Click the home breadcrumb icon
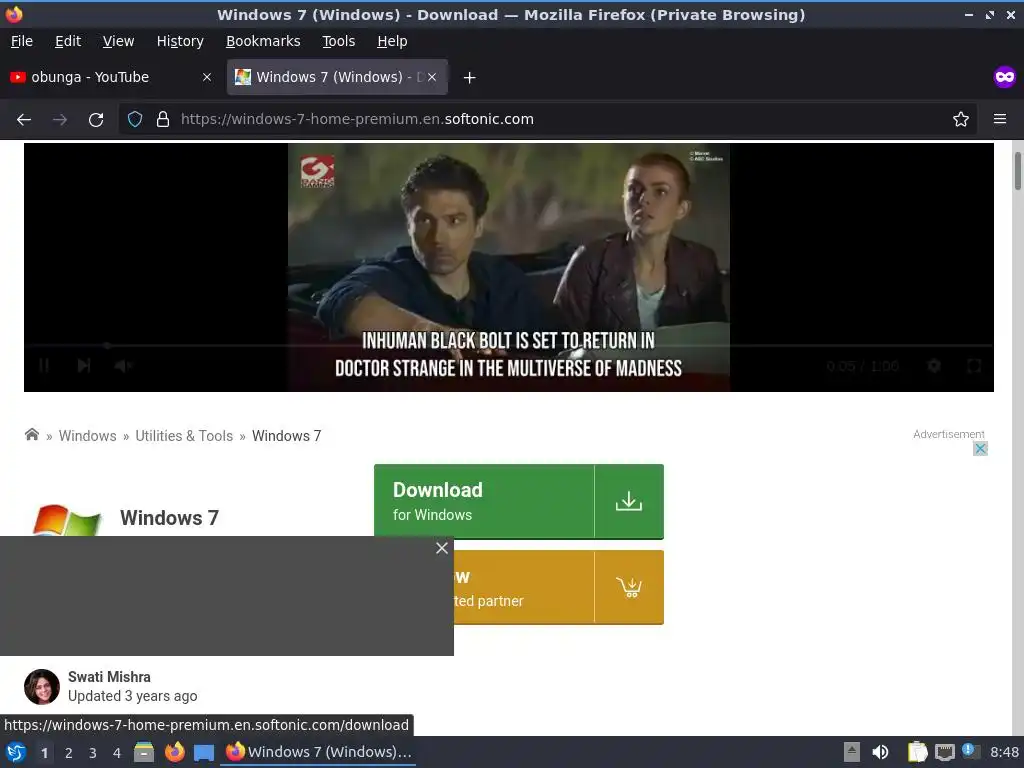Viewport: 1024px width, 768px height. [x=31, y=434]
